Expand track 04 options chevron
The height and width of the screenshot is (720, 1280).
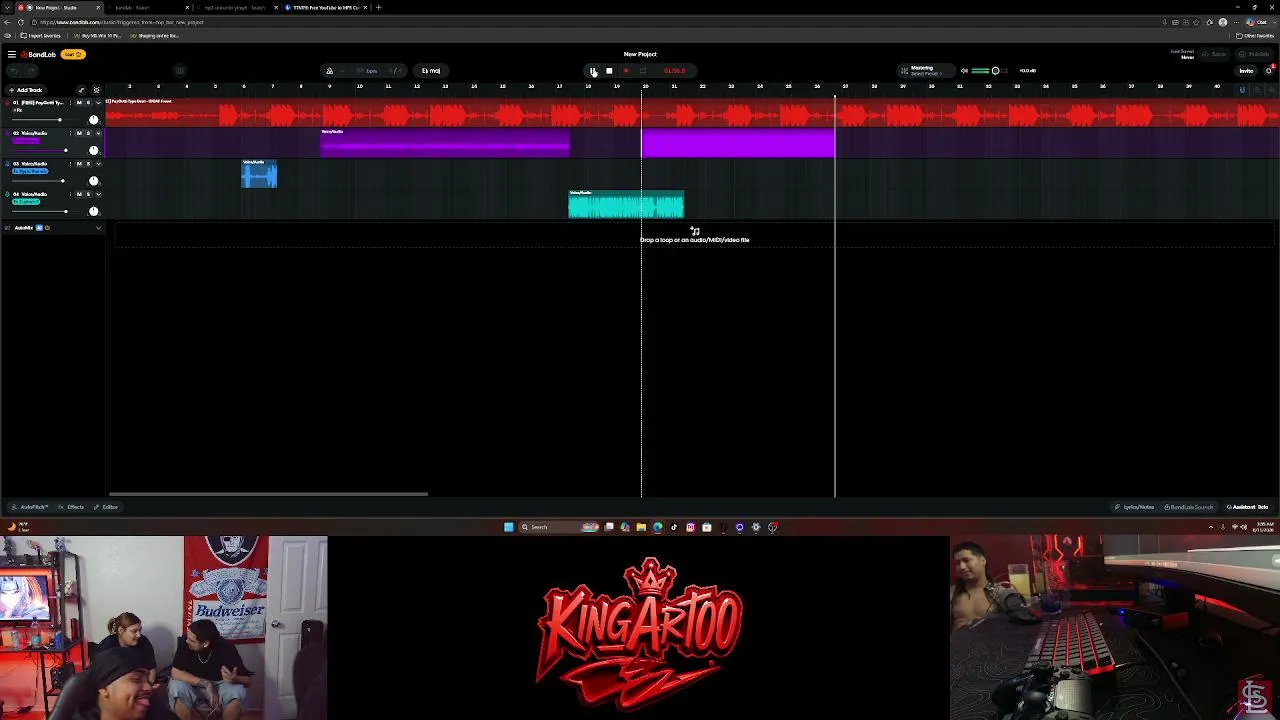coord(98,194)
